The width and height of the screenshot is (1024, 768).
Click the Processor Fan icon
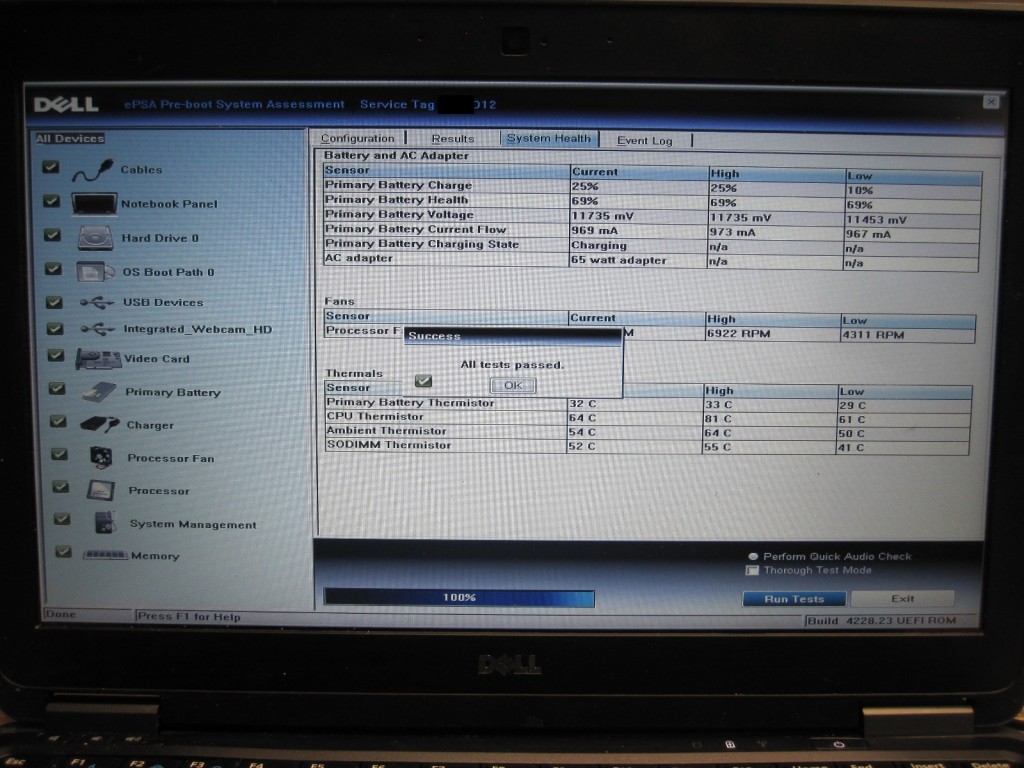tap(101, 457)
